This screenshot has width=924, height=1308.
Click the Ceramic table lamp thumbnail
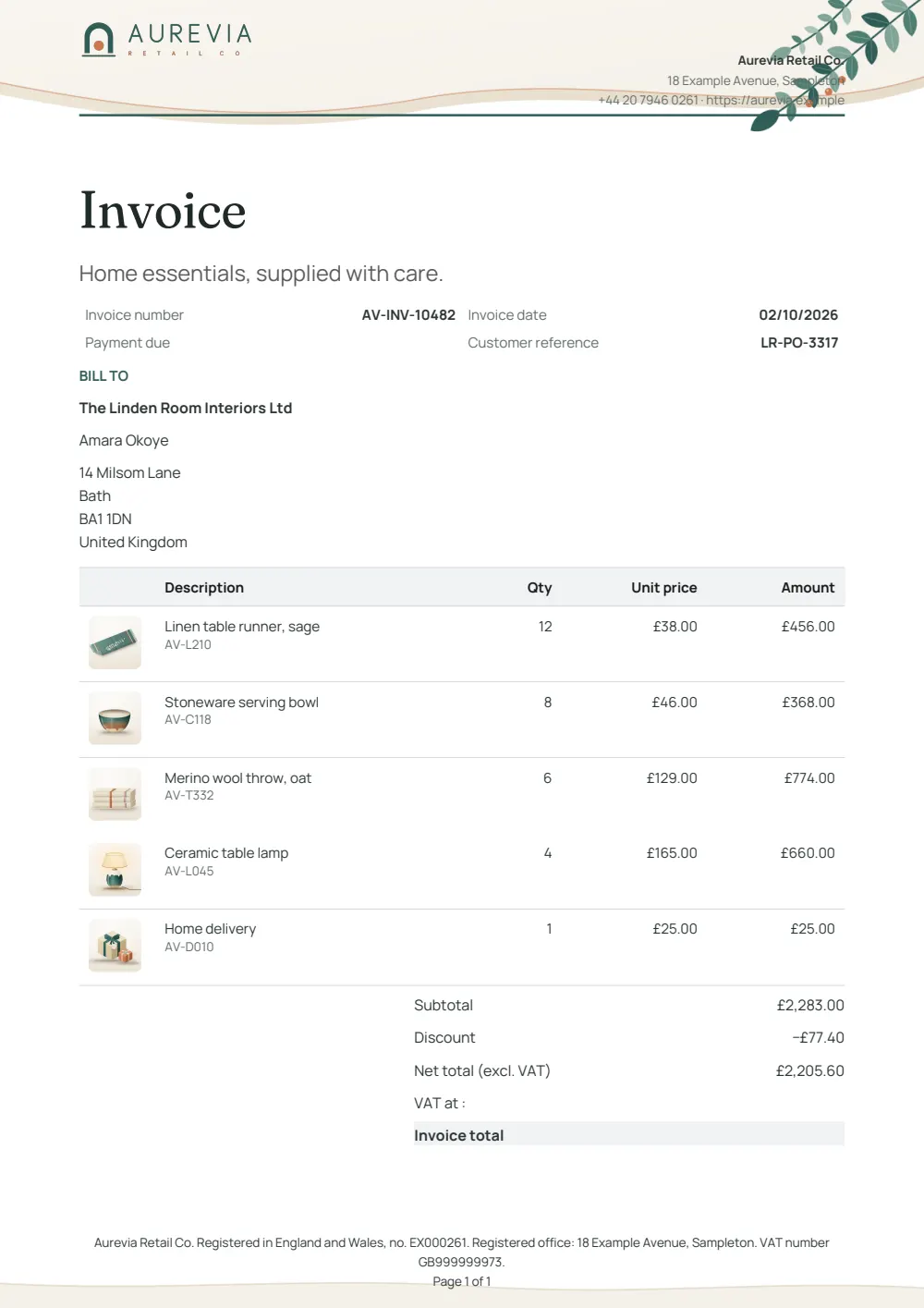pyautogui.click(x=115, y=870)
